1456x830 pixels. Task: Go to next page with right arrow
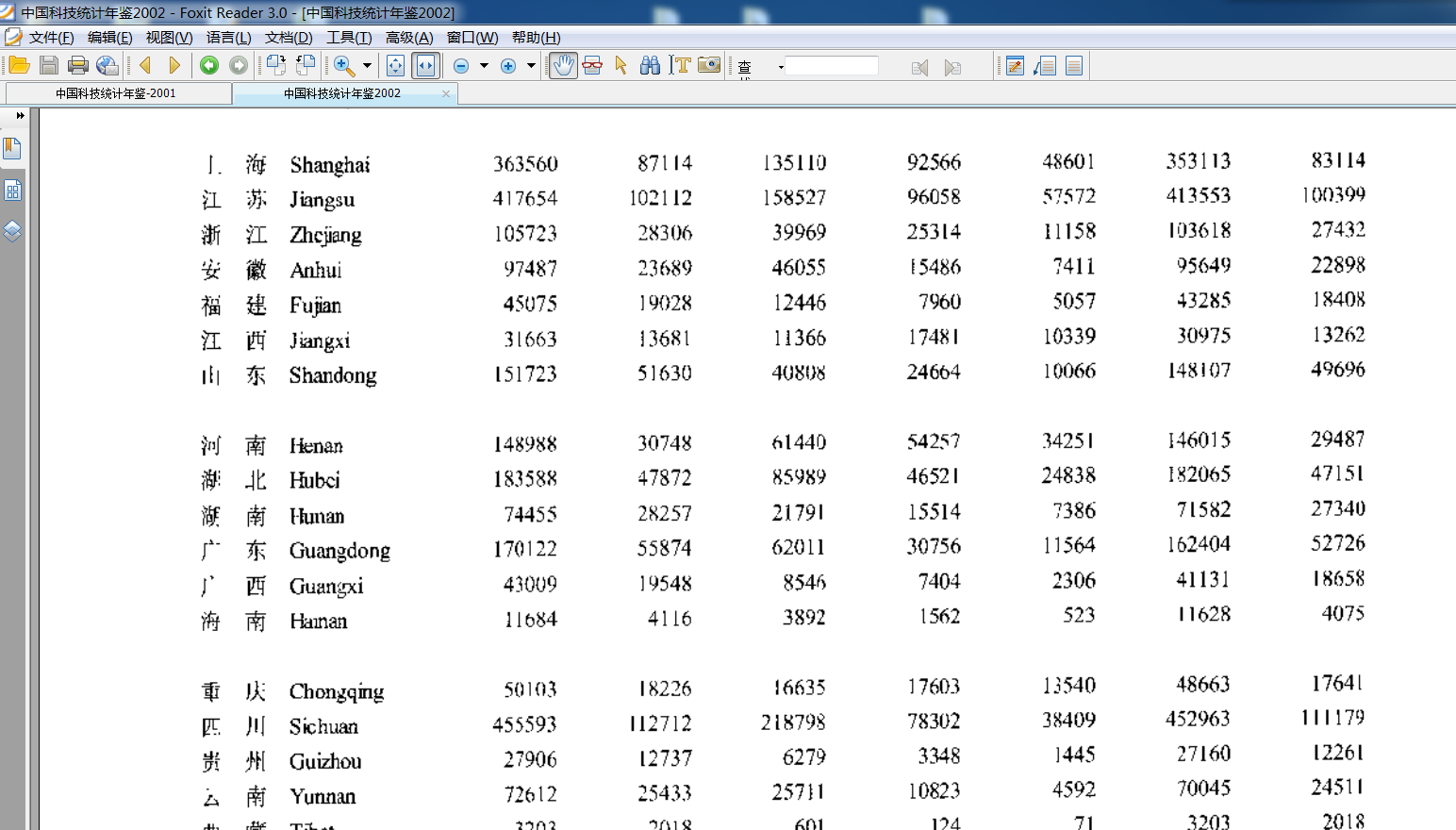pyautogui.click(x=174, y=65)
